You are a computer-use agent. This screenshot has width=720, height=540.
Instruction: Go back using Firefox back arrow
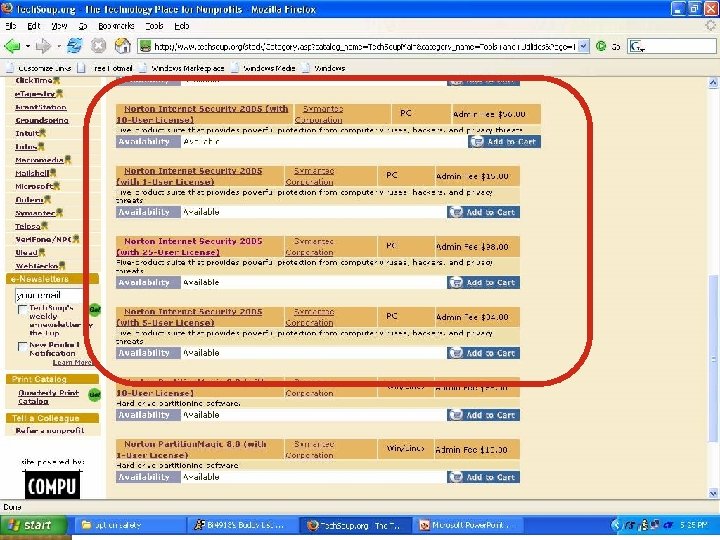[x=12, y=46]
